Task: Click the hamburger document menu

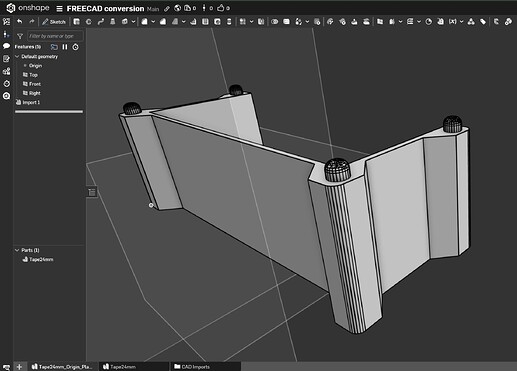Action: pos(59,8)
